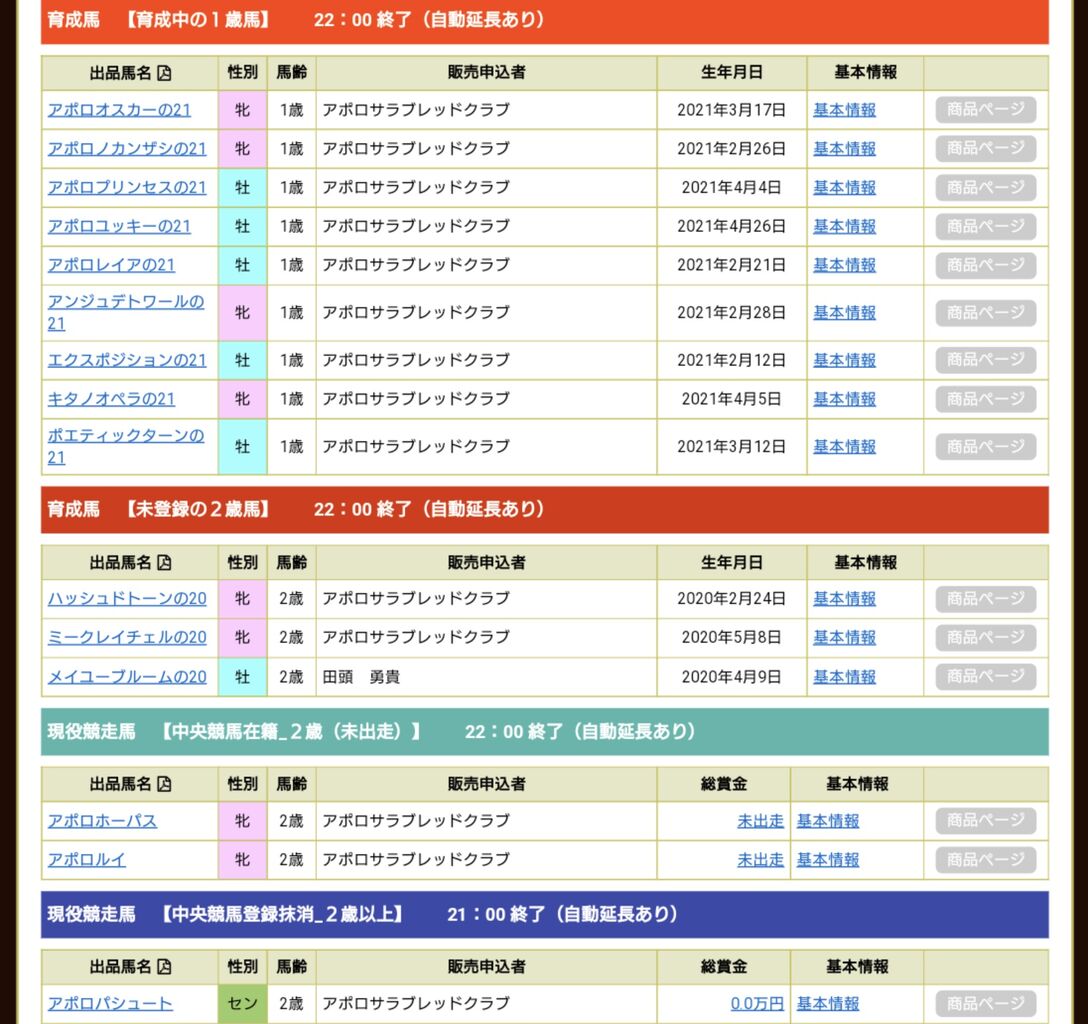Open horse link エクスポジションの21
This screenshot has height=1024, width=1088.
click(127, 360)
